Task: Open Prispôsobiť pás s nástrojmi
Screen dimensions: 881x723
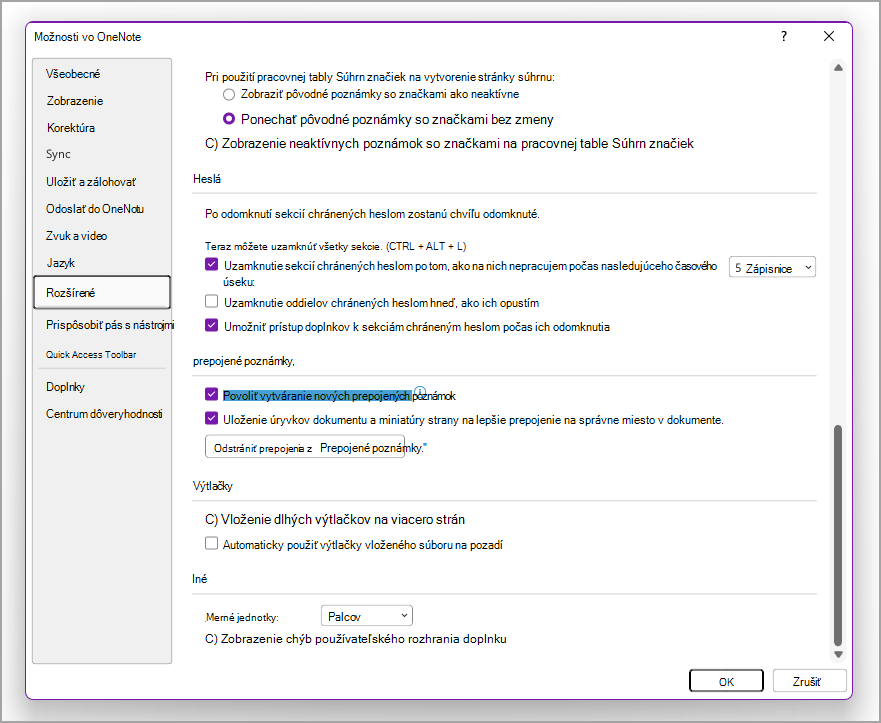Action: [110, 325]
